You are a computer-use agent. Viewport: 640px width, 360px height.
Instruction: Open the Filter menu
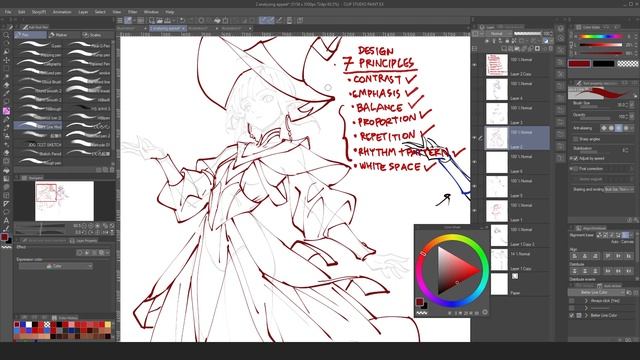(133, 12)
